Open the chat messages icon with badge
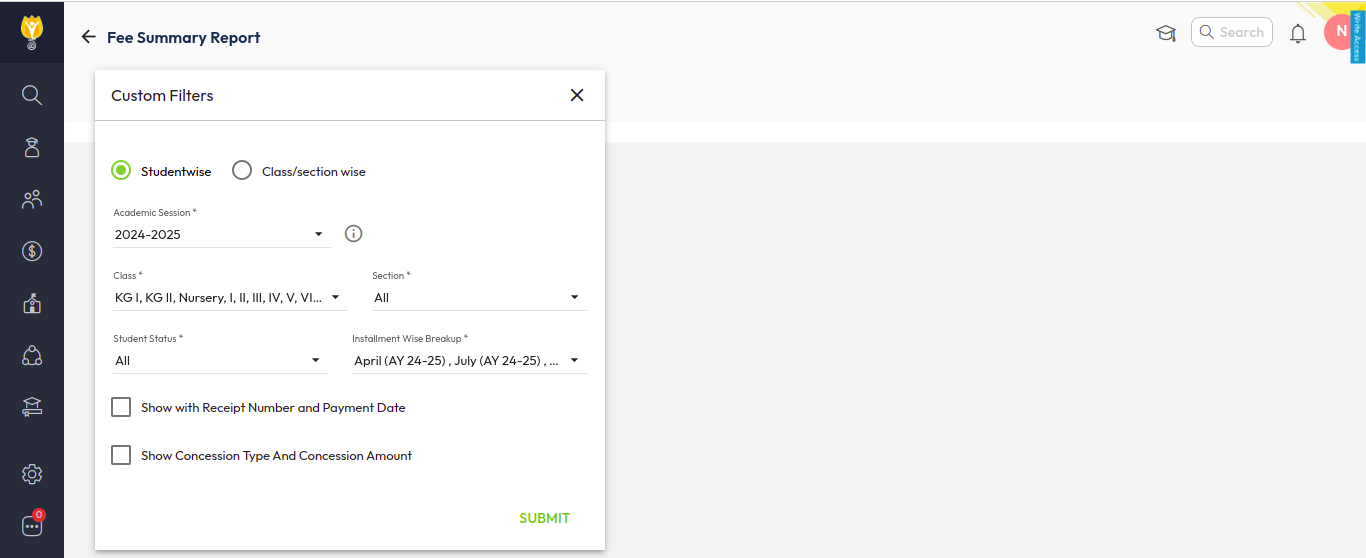Screen dimensions: 1366x558 (32, 525)
